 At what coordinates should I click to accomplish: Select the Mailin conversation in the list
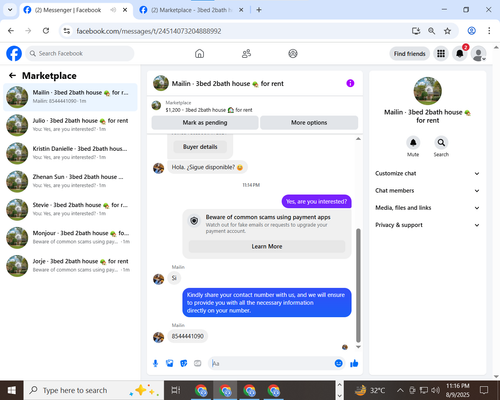70,97
